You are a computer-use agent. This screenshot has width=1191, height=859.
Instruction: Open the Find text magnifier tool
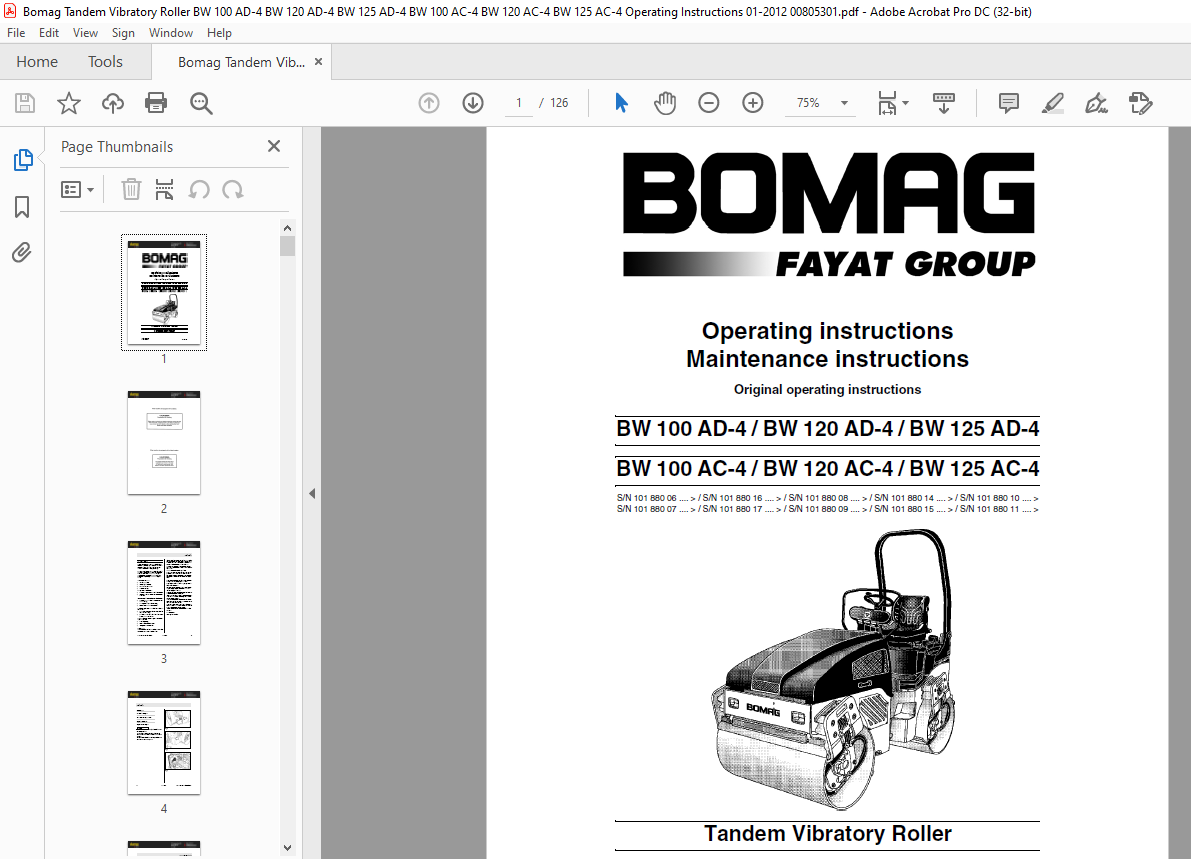[201, 103]
